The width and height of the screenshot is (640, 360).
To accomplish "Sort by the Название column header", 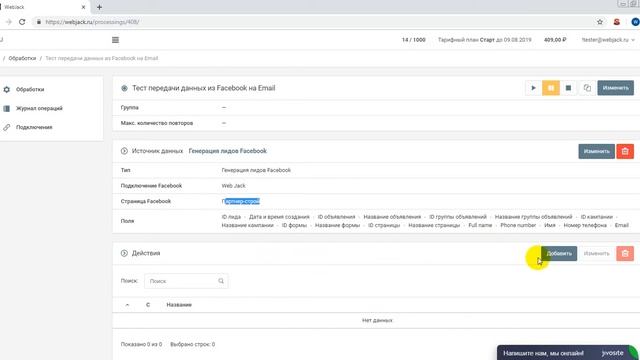I will 179,305.
